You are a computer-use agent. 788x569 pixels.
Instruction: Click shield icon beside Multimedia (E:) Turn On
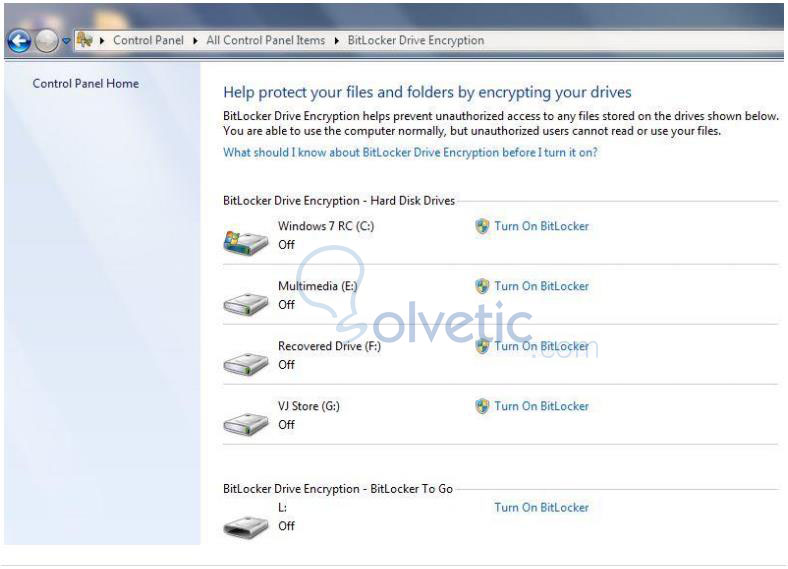482,287
